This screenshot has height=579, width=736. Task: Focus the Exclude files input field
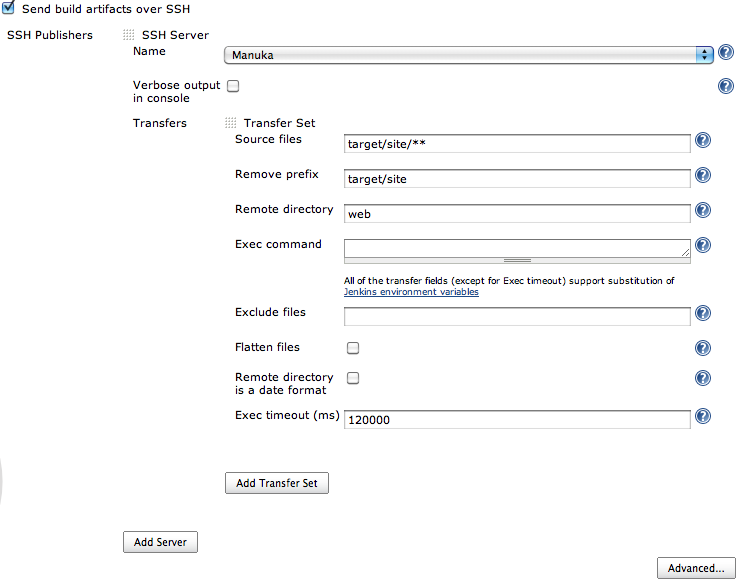coord(517,316)
